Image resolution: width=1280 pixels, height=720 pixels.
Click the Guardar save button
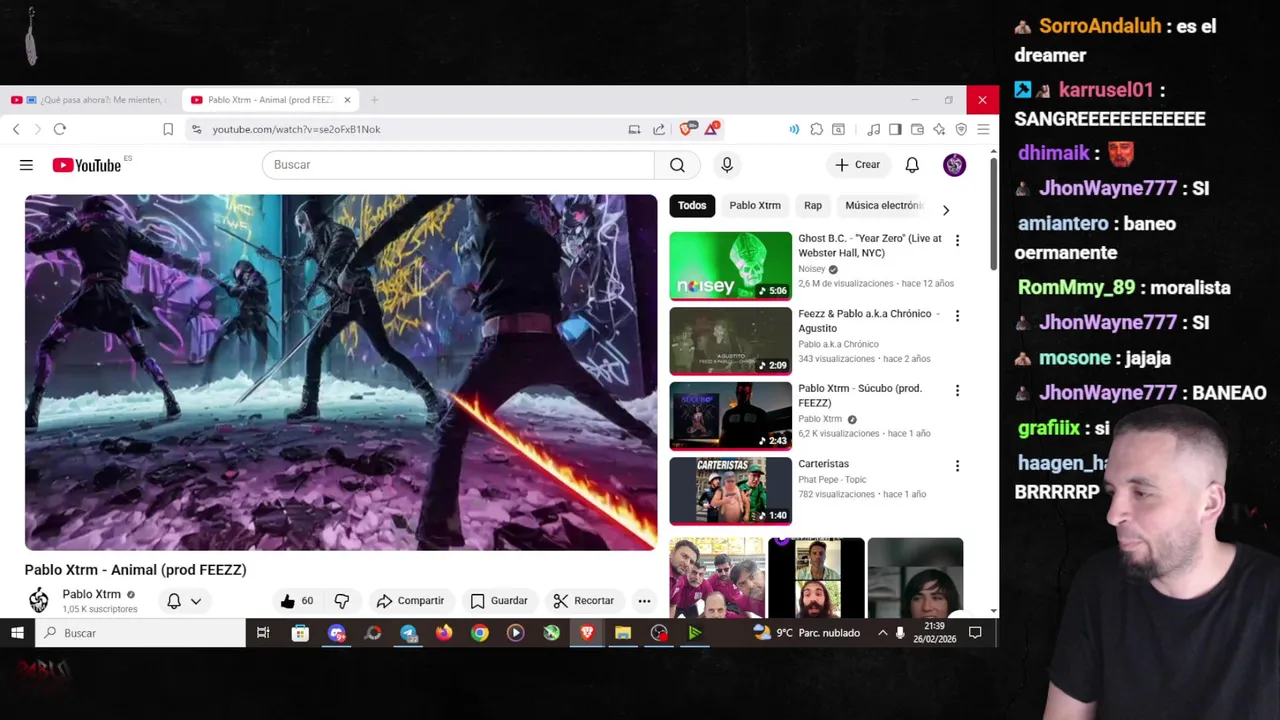point(499,601)
